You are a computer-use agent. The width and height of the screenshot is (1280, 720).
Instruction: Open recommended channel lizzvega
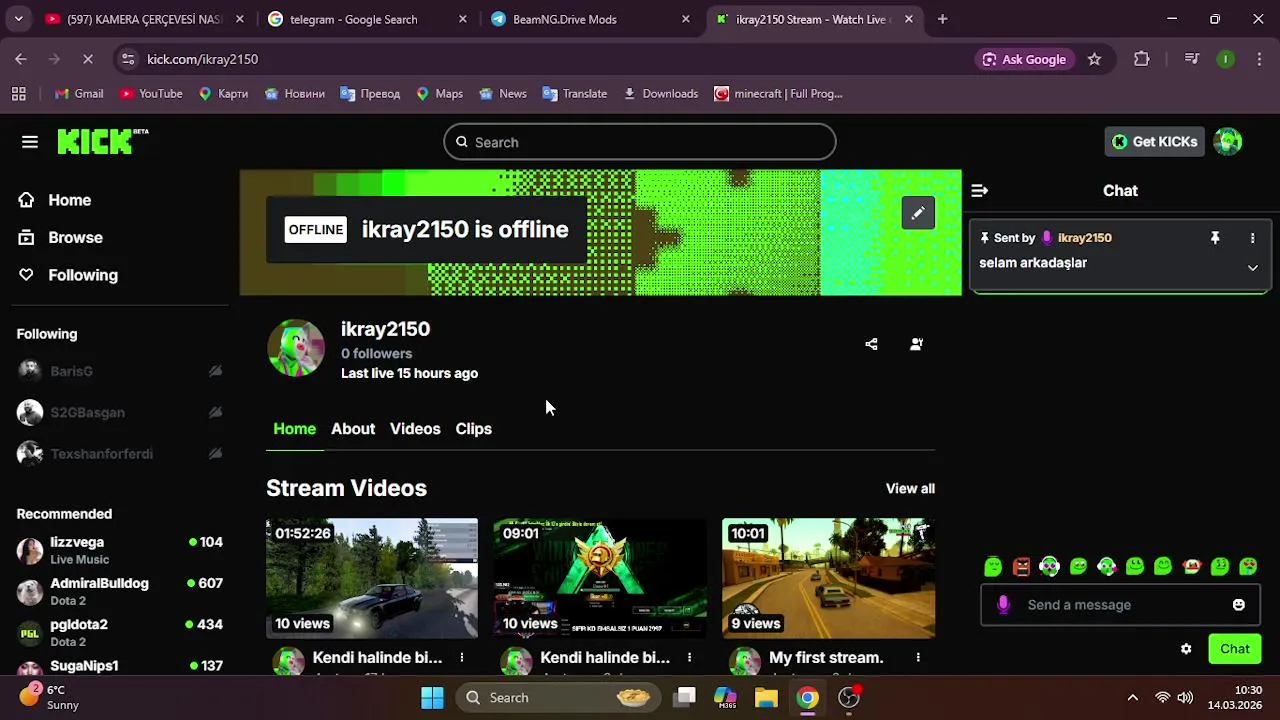point(120,550)
